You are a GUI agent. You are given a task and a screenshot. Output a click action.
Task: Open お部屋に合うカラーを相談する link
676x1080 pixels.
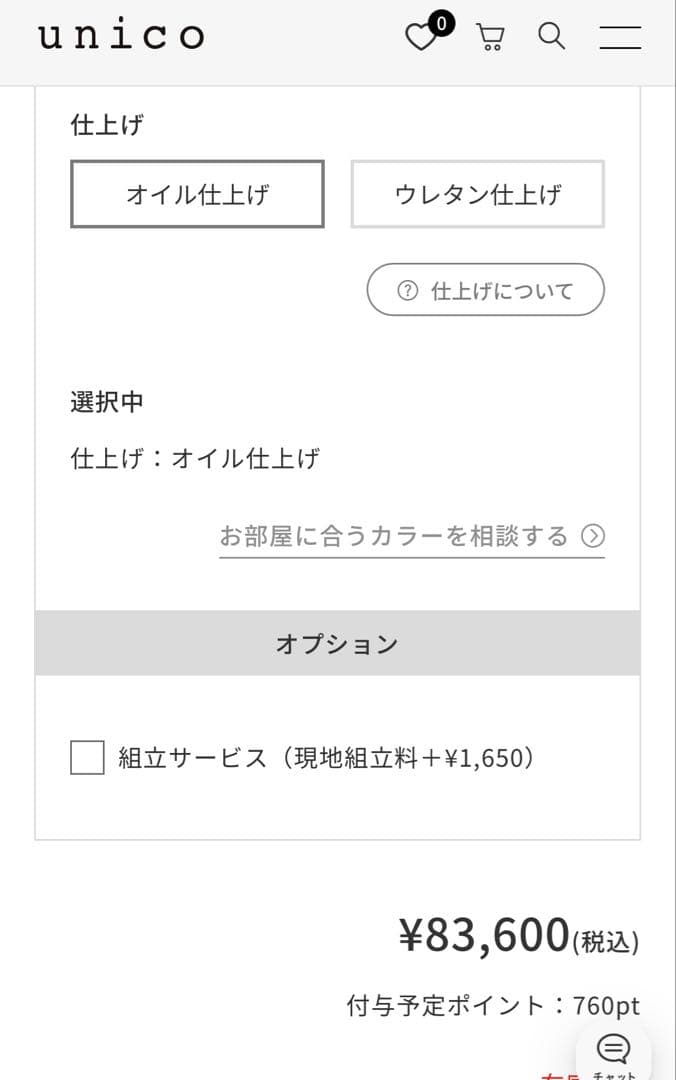[x=394, y=536]
